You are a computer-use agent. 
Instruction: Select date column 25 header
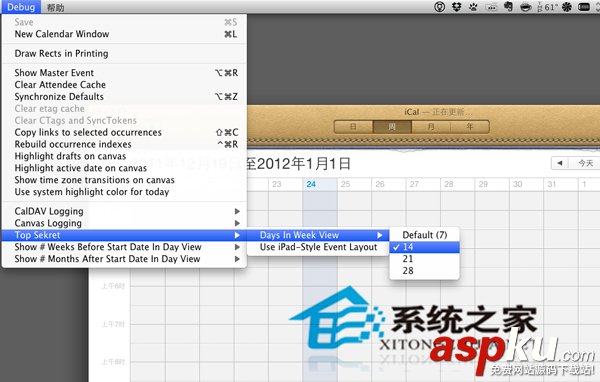[354, 184]
